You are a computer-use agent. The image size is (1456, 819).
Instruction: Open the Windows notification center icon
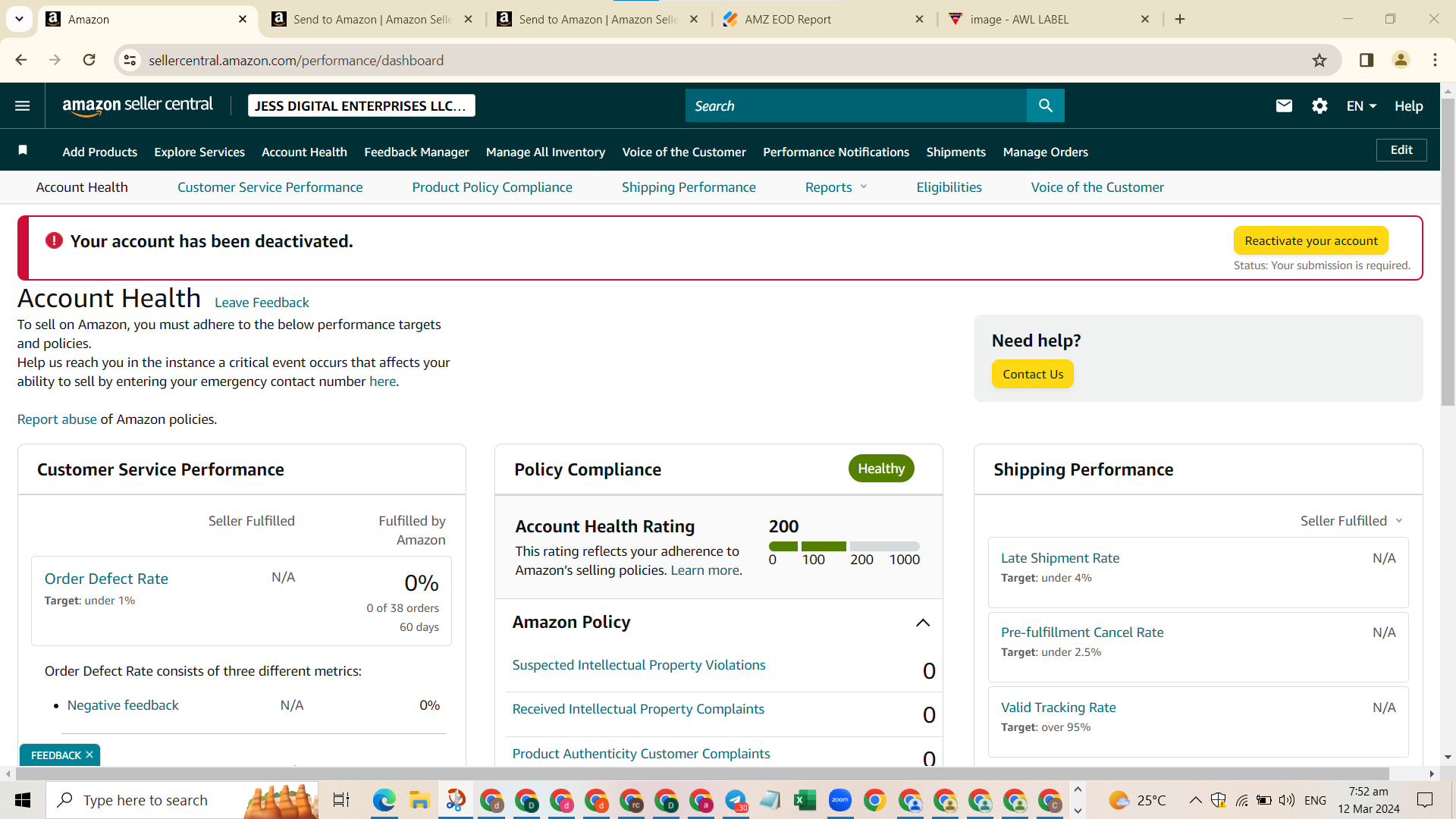(1425, 800)
